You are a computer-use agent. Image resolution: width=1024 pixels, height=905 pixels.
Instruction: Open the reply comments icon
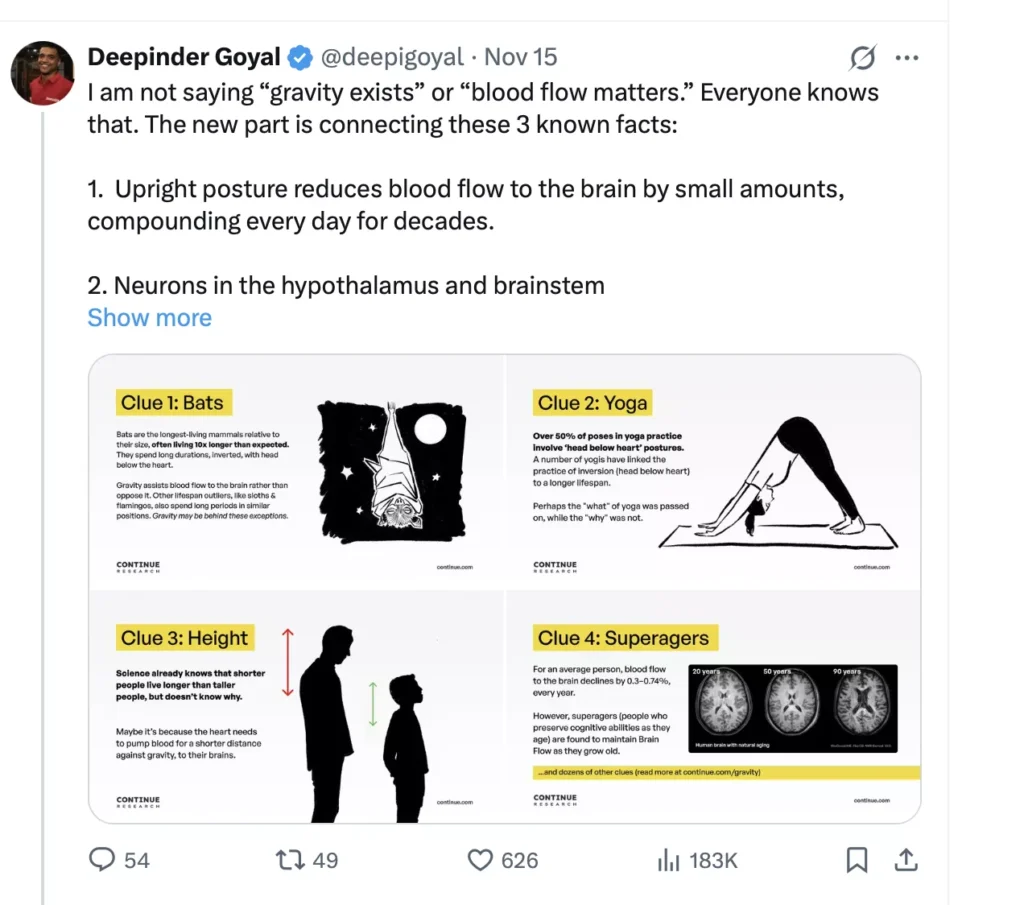click(103, 859)
